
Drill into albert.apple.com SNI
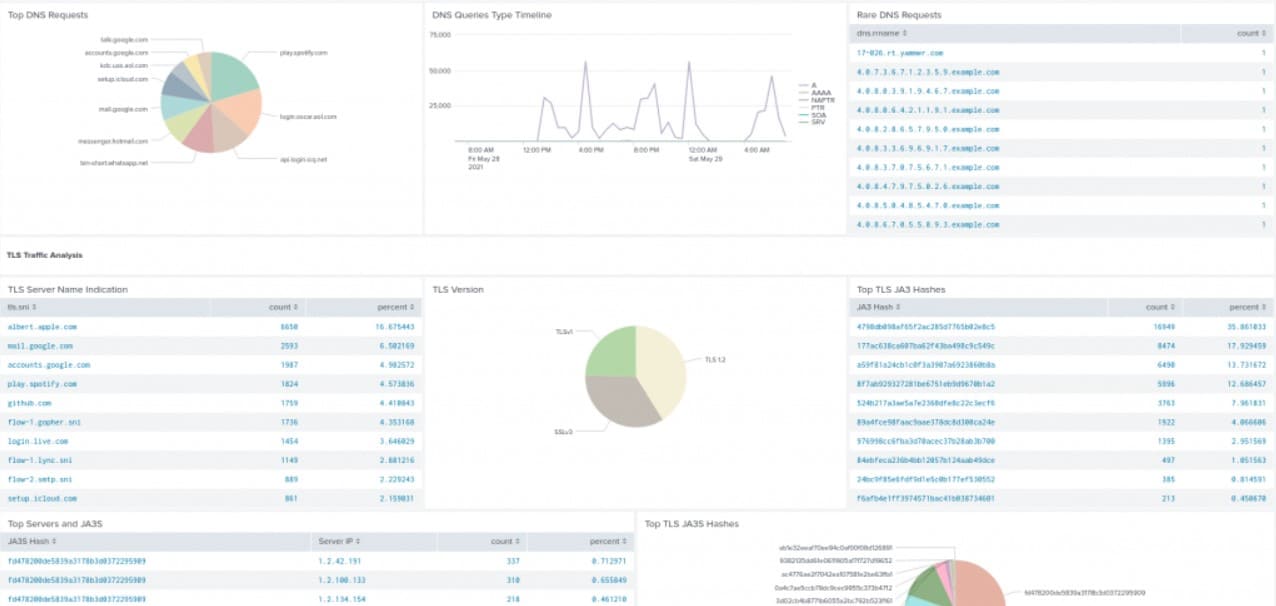(42, 327)
